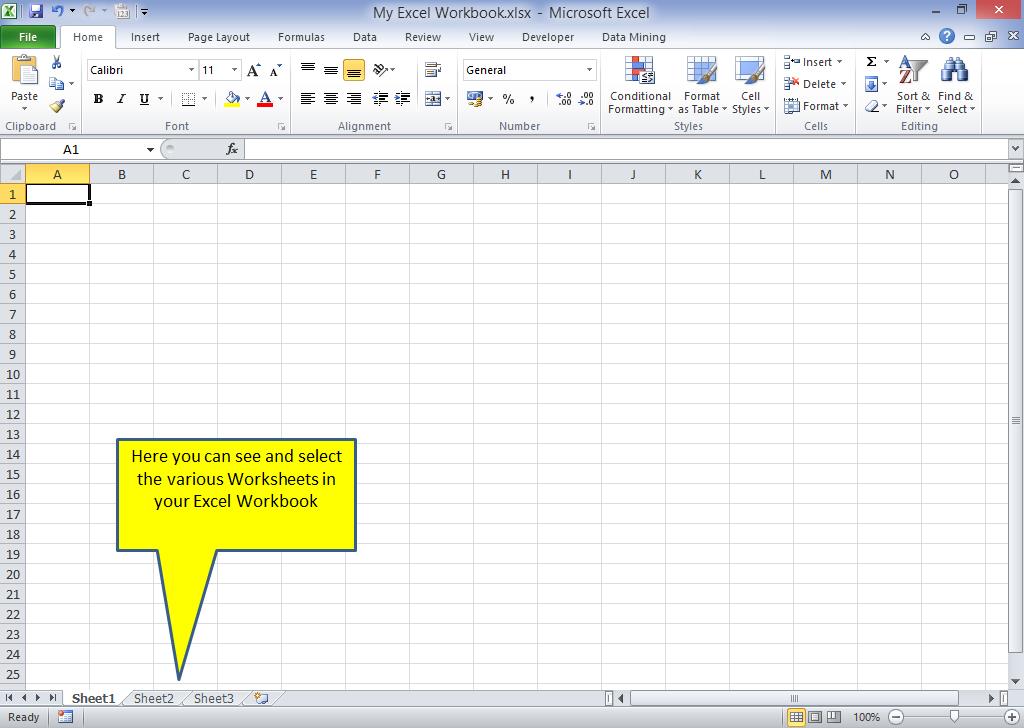Screen dimensions: 1024x728
Task: Click the zoom slider handle
Action: [954, 717]
